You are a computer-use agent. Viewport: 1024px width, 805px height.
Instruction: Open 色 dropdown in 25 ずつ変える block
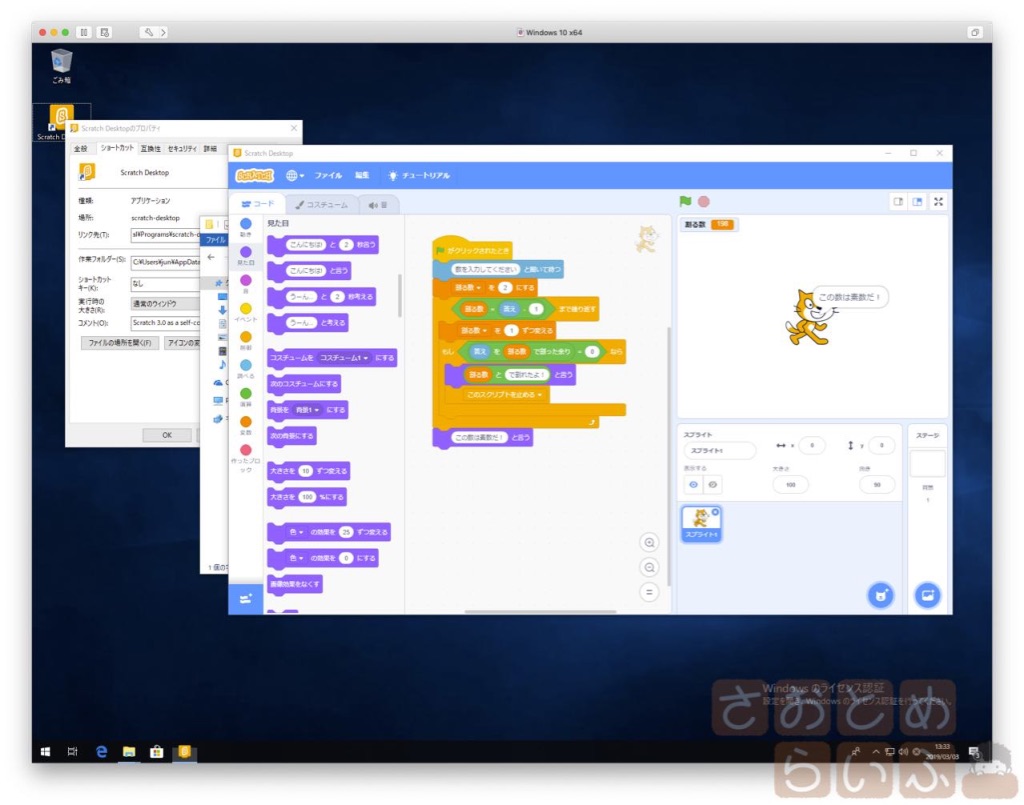pos(296,532)
